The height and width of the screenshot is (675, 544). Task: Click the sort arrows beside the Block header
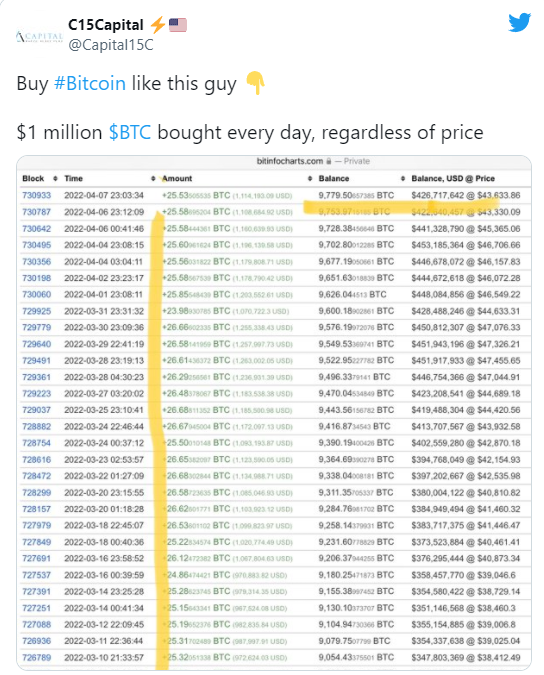tap(55, 178)
